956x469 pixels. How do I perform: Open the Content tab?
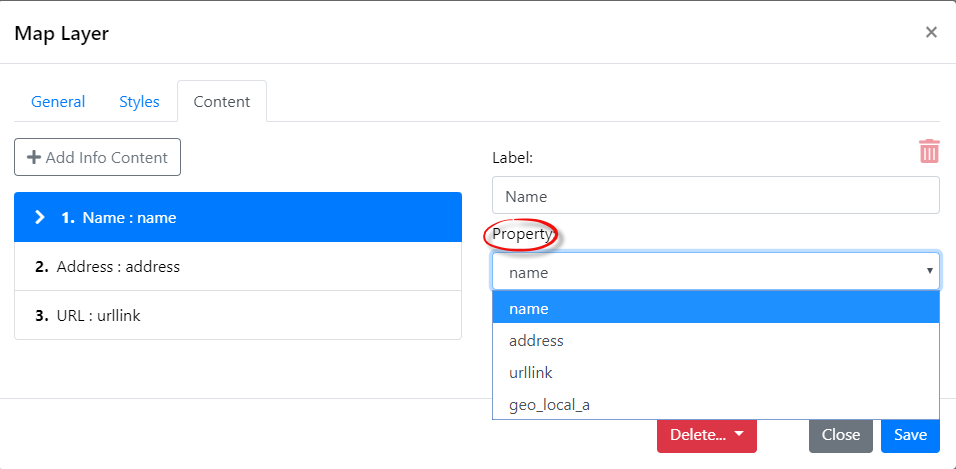[222, 102]
